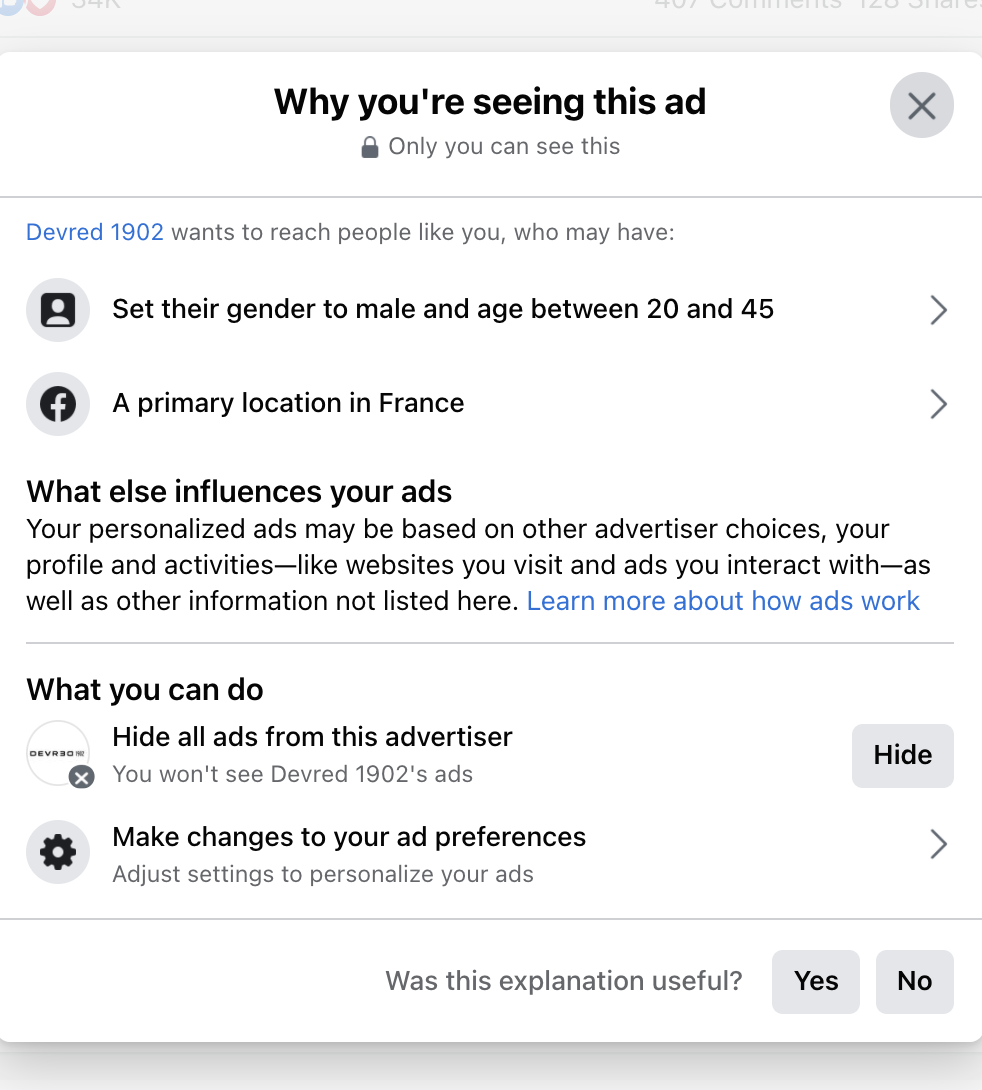Click the profile icon beside gender and age

58,310
